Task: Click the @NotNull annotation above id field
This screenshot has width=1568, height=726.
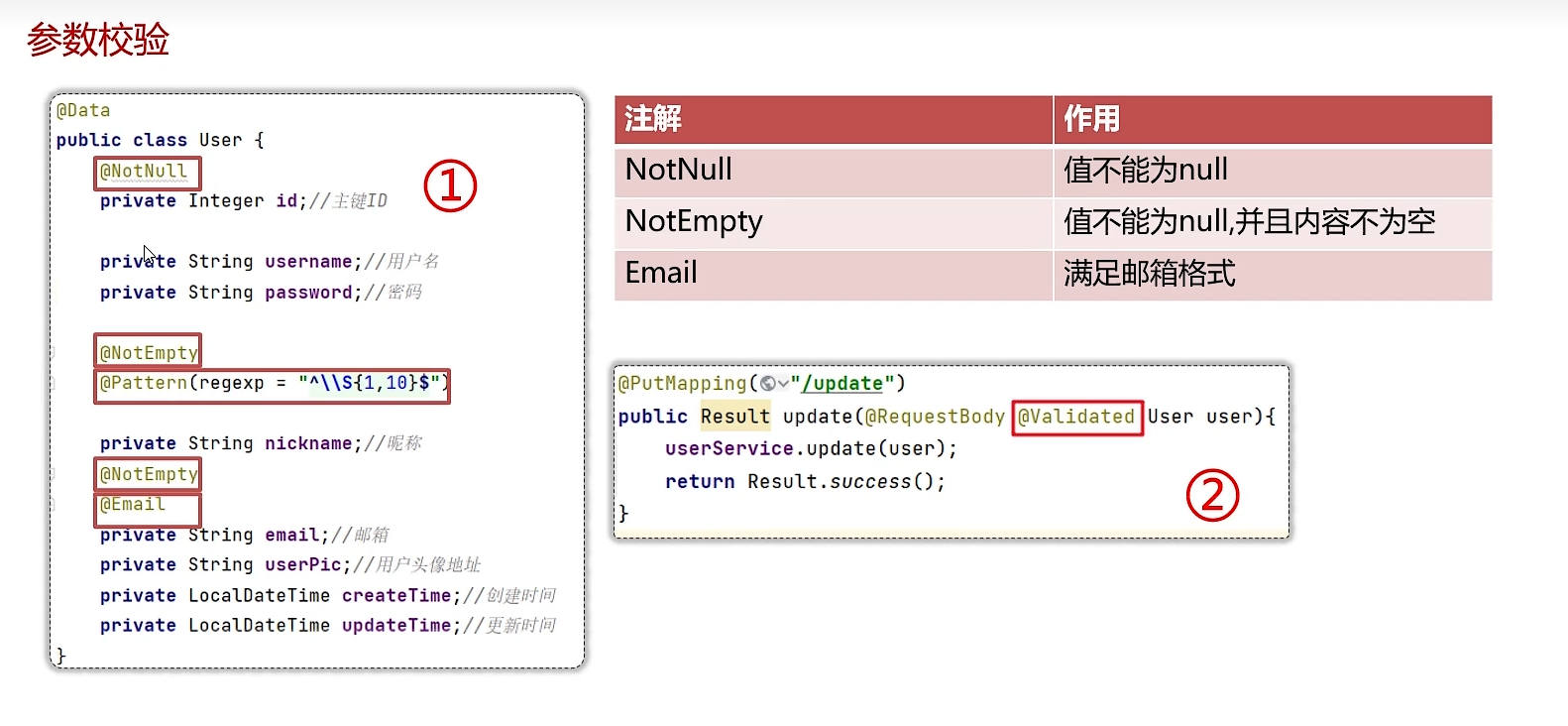Action: pos(144,171)
